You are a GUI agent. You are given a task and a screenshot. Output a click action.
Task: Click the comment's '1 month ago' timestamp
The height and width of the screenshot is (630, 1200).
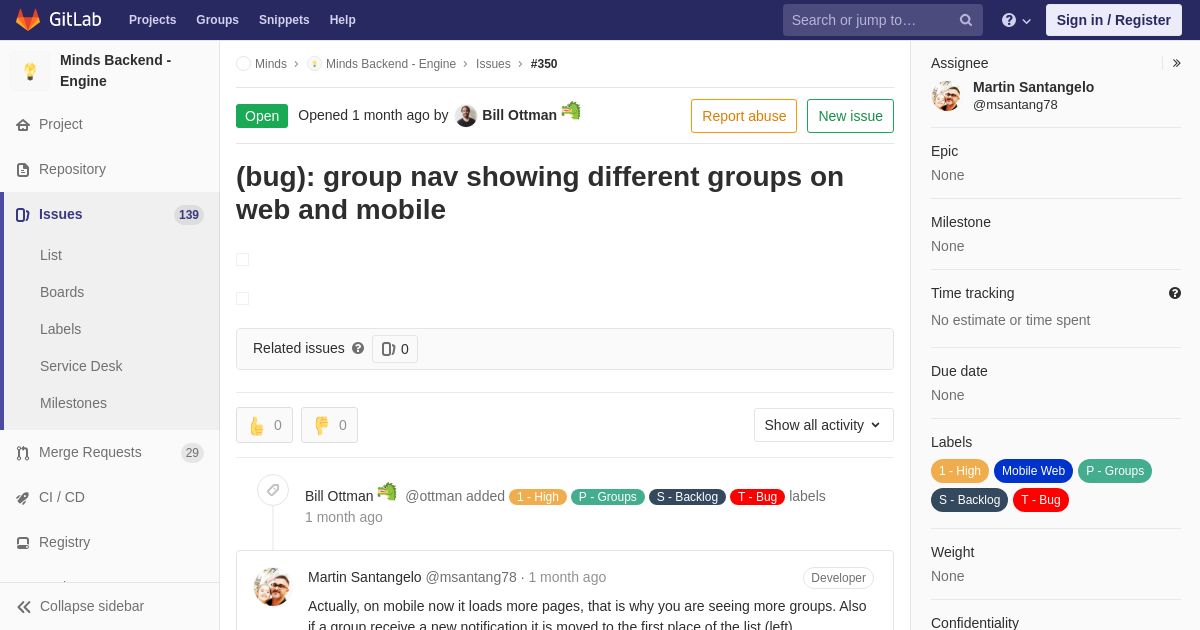[x=567, y=577]
